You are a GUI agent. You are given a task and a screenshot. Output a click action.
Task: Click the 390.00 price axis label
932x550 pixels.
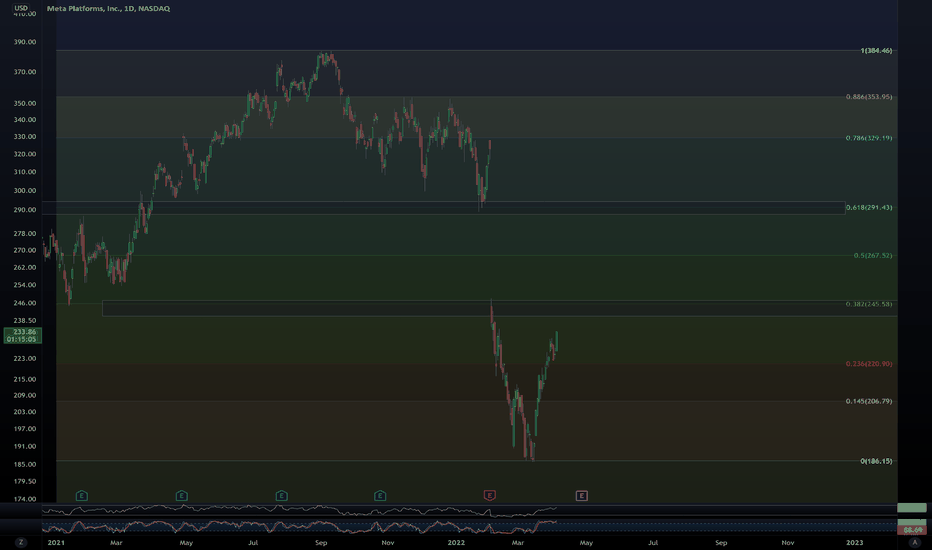coord(25,42)
